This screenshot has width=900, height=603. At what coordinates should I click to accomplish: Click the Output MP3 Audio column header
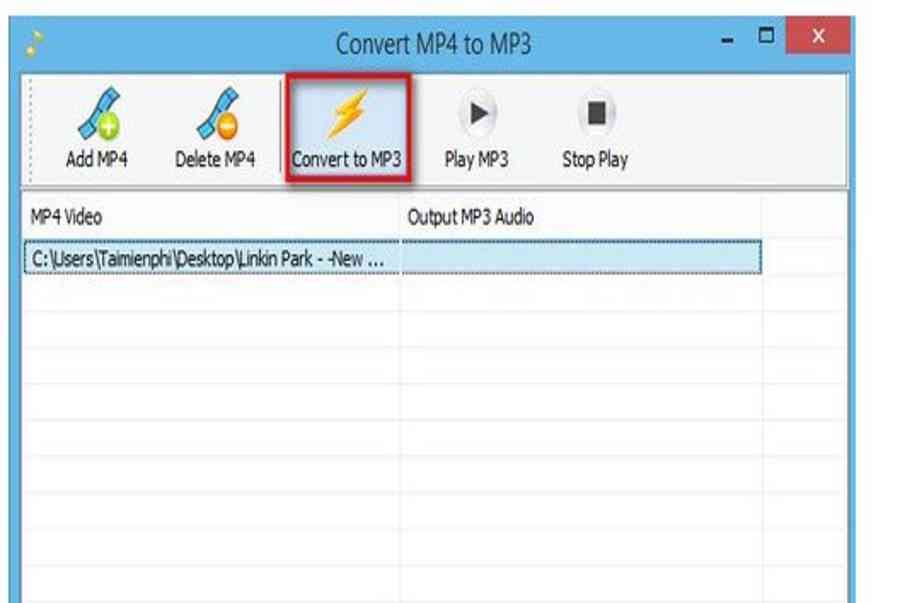pos(580,217)
